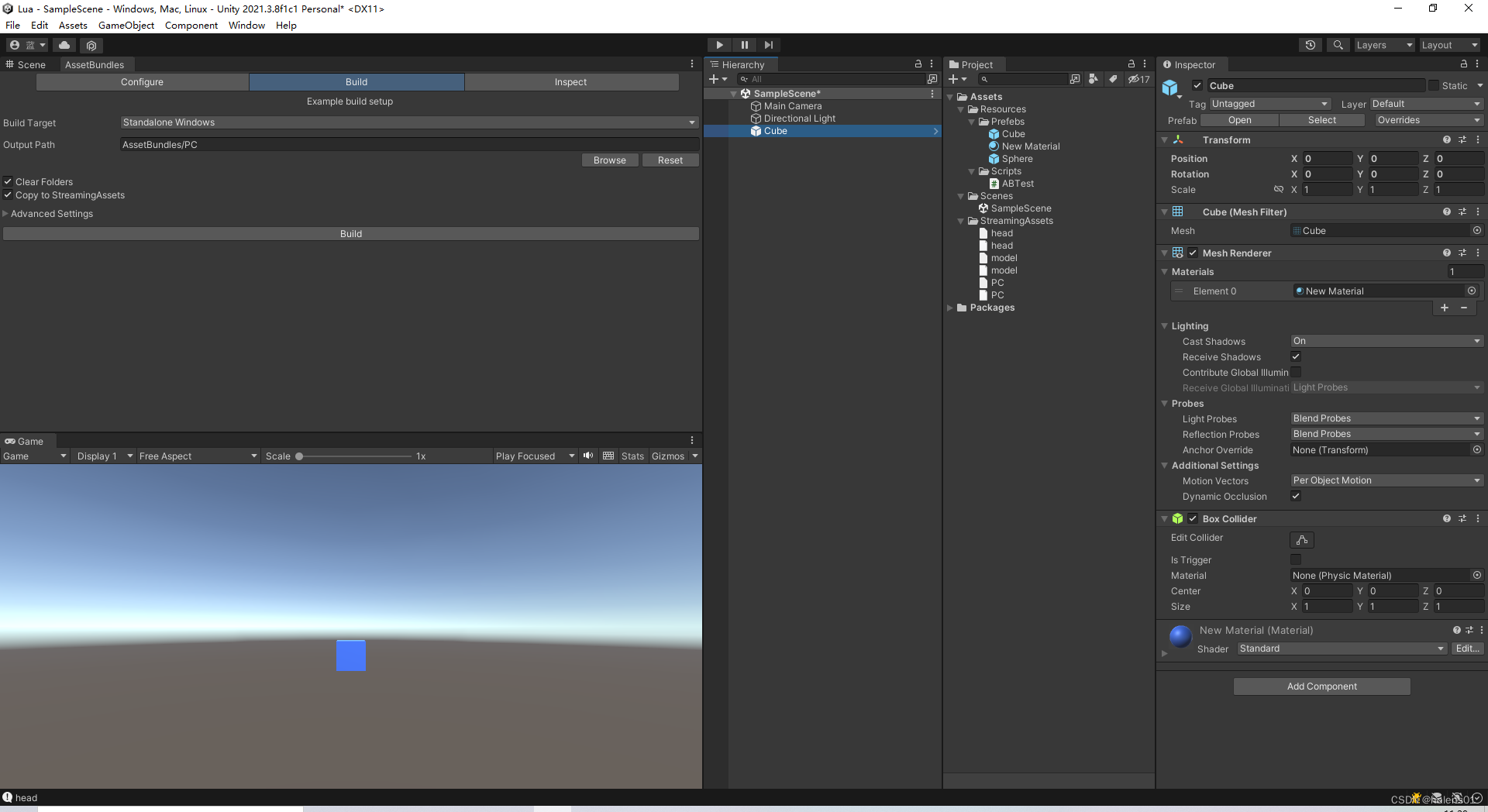
Task: Expand the Advanced Settings section
Action: click(x=5, y=213)
